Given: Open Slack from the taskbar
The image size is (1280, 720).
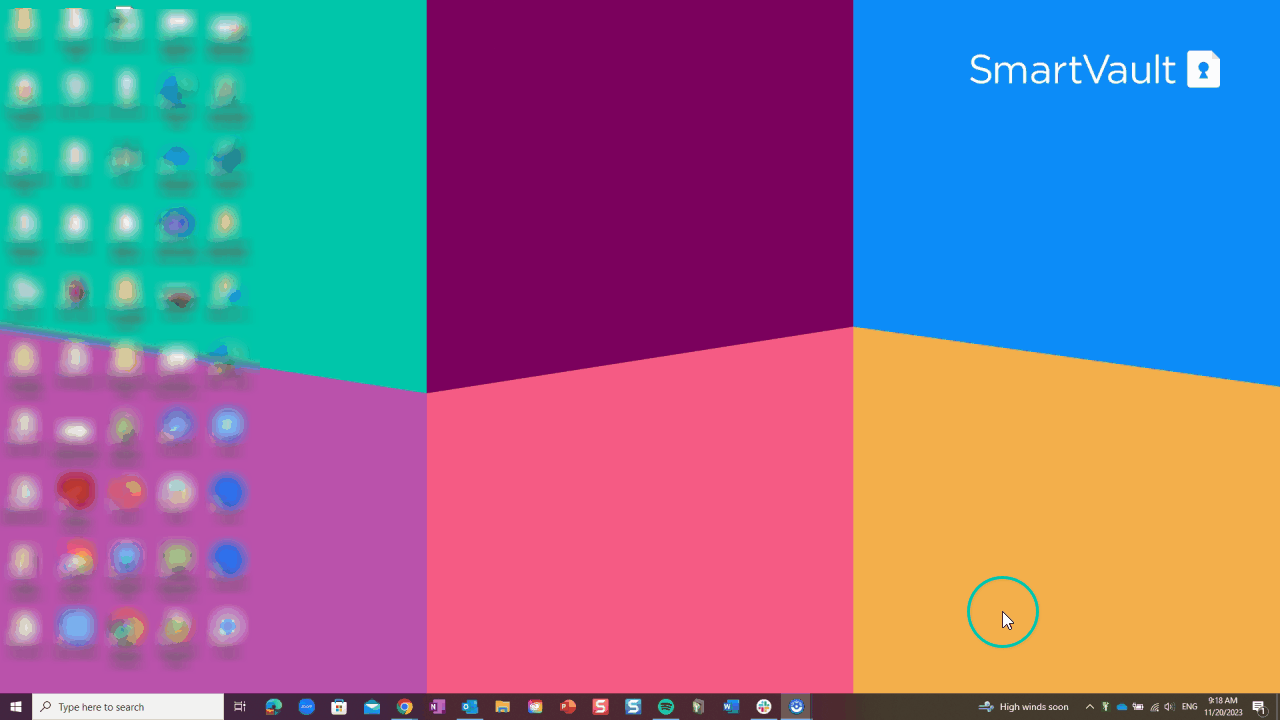Looking at the screenshot, I should pyautogui.click(x=764, y=707).
